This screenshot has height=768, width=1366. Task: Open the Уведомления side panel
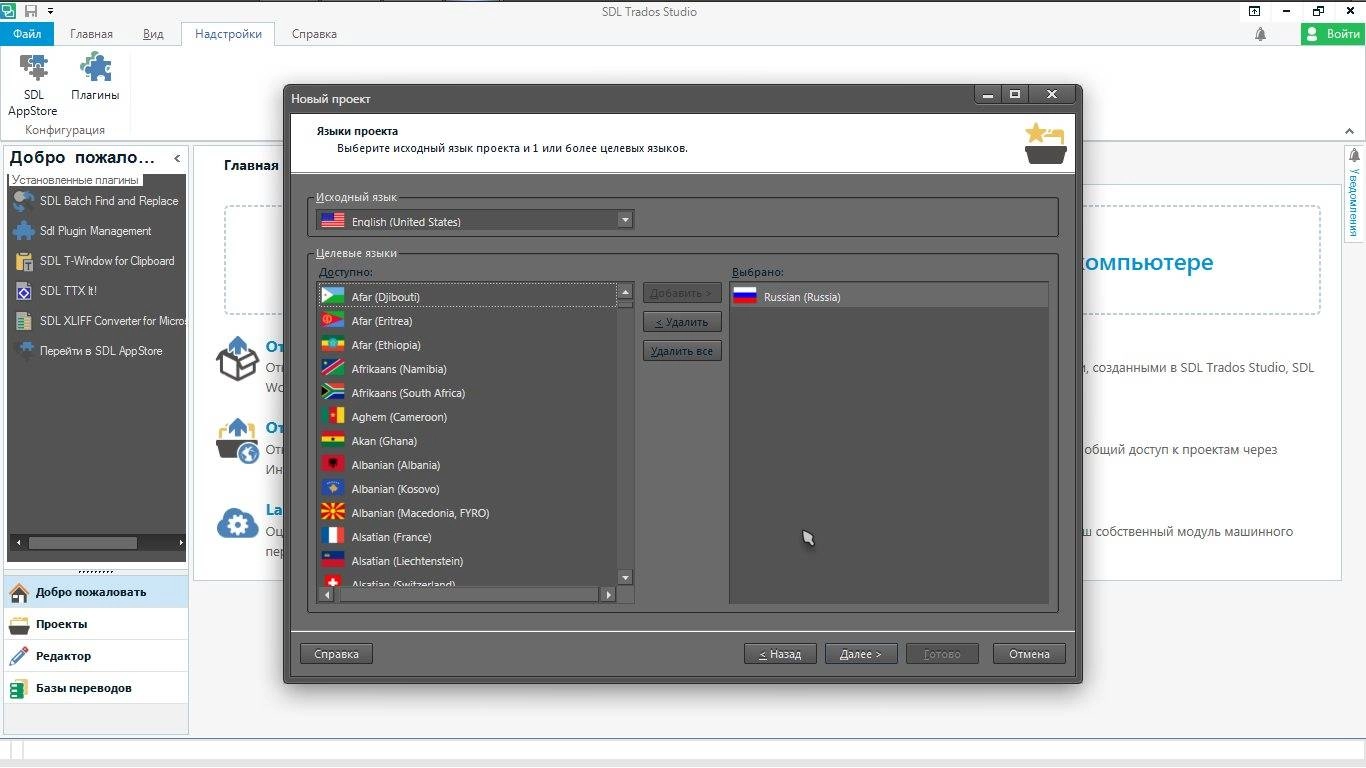[x=1354, y=194]
